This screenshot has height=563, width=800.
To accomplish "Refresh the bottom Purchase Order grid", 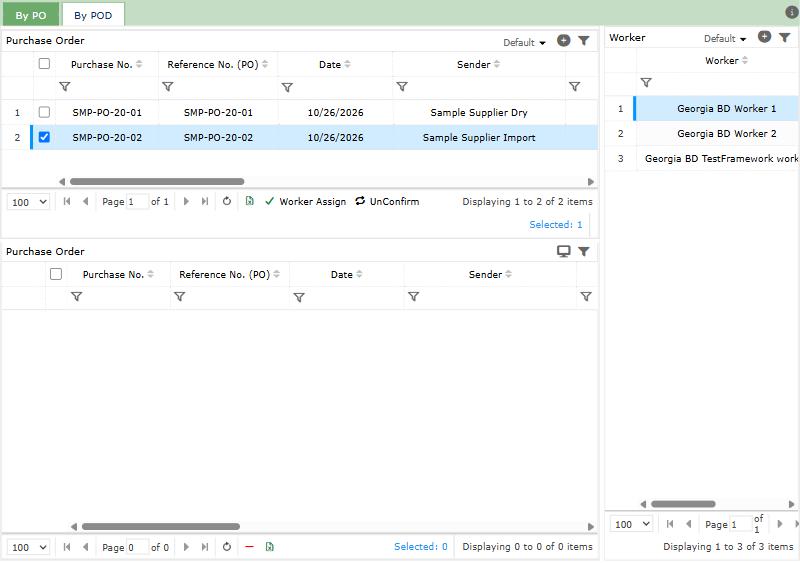I will point(227,547).
